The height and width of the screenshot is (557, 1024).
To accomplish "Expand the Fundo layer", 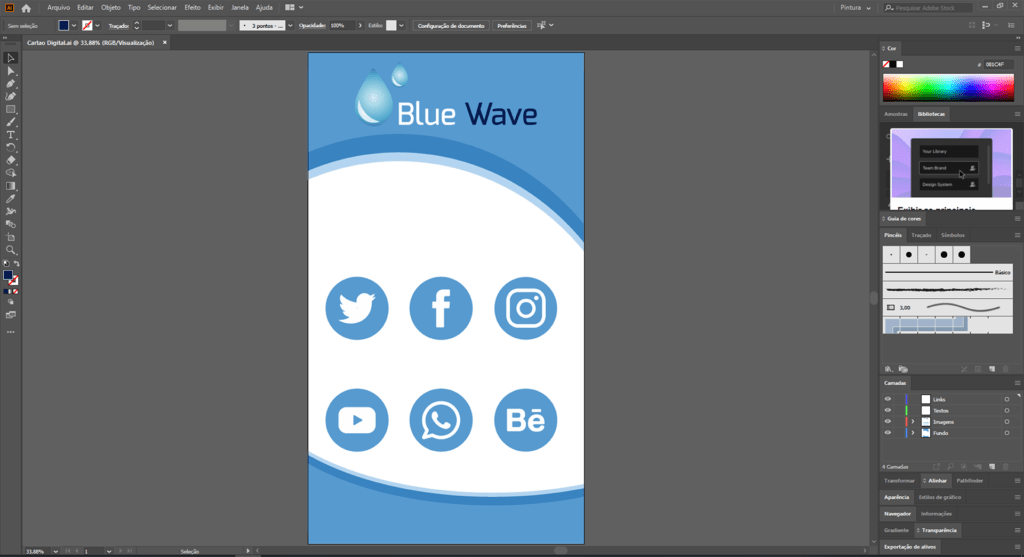I will [913, 433].
